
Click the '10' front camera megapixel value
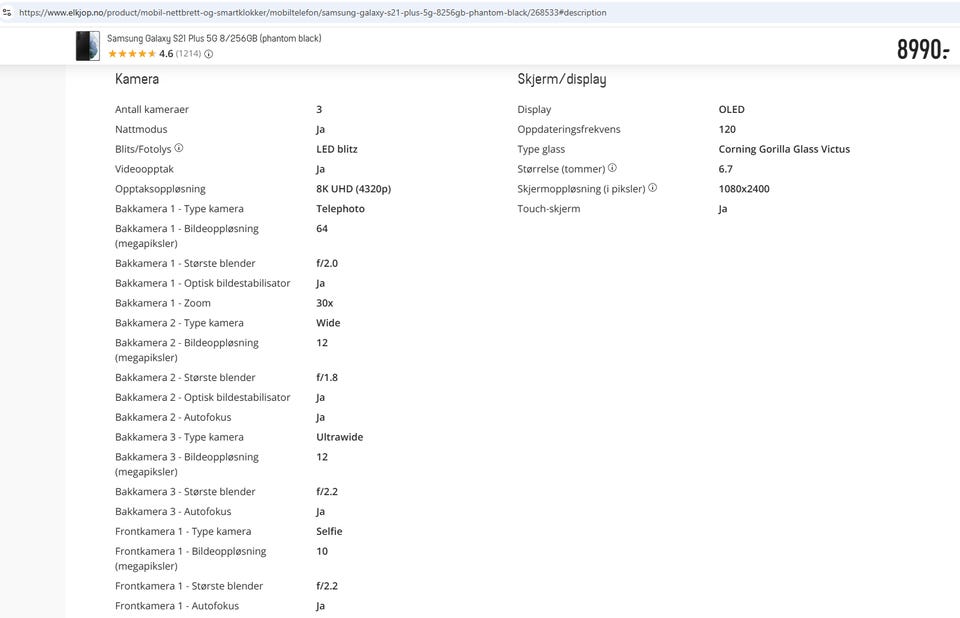click(x=322, y=551)
